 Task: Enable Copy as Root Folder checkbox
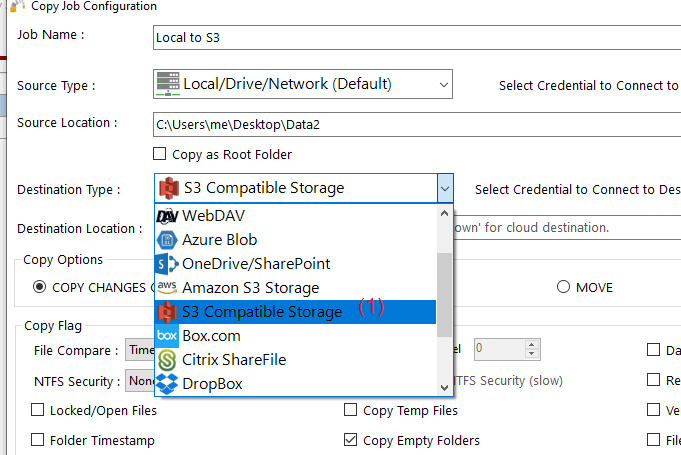(159, 155)
